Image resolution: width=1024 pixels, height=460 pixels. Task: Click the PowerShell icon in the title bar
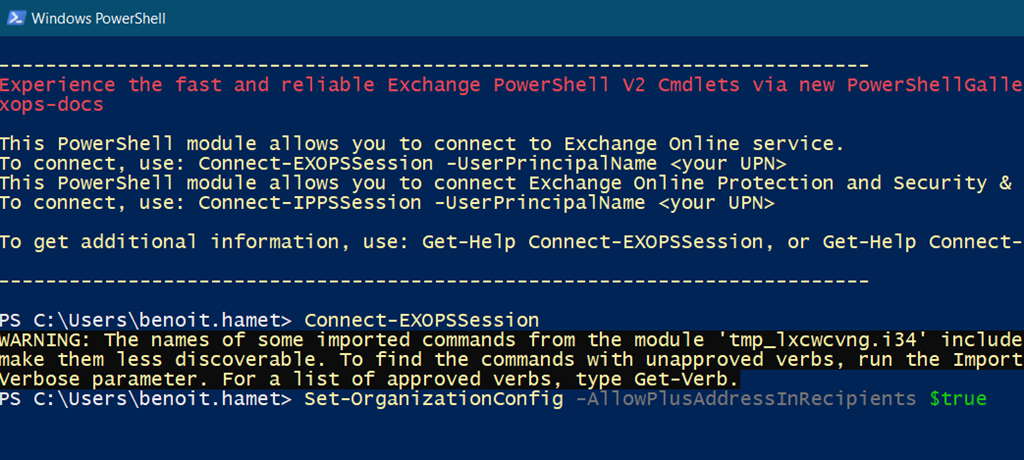(x=16, y=18)
